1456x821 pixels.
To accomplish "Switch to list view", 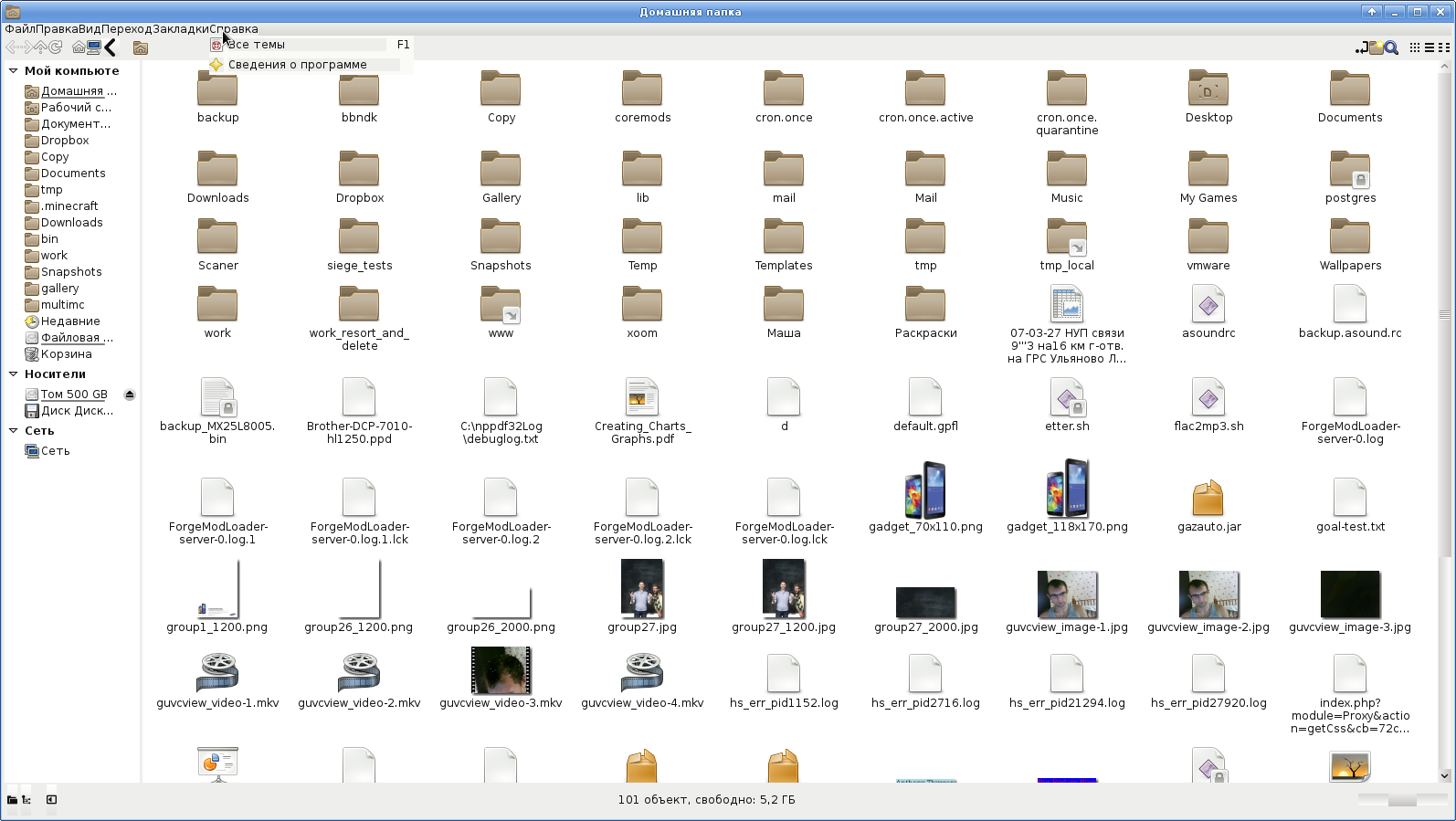I will [1430, 47].
